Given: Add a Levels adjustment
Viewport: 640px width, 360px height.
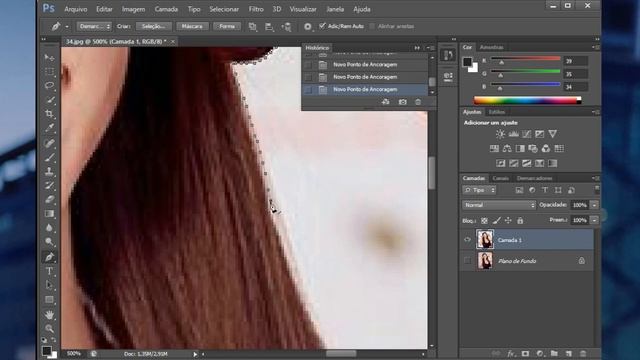Looking at the screenshot, I should click(x=513, y=134).
